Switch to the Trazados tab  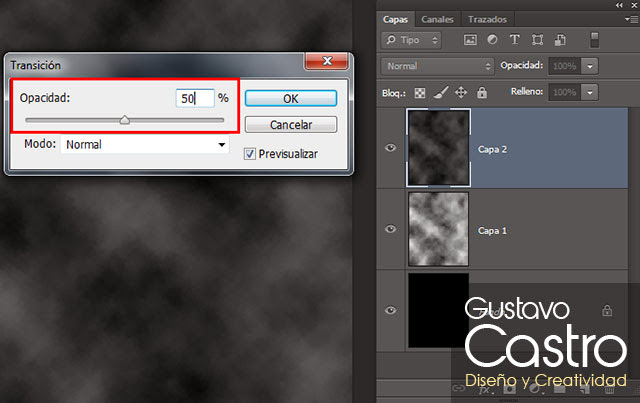(487, 19)
